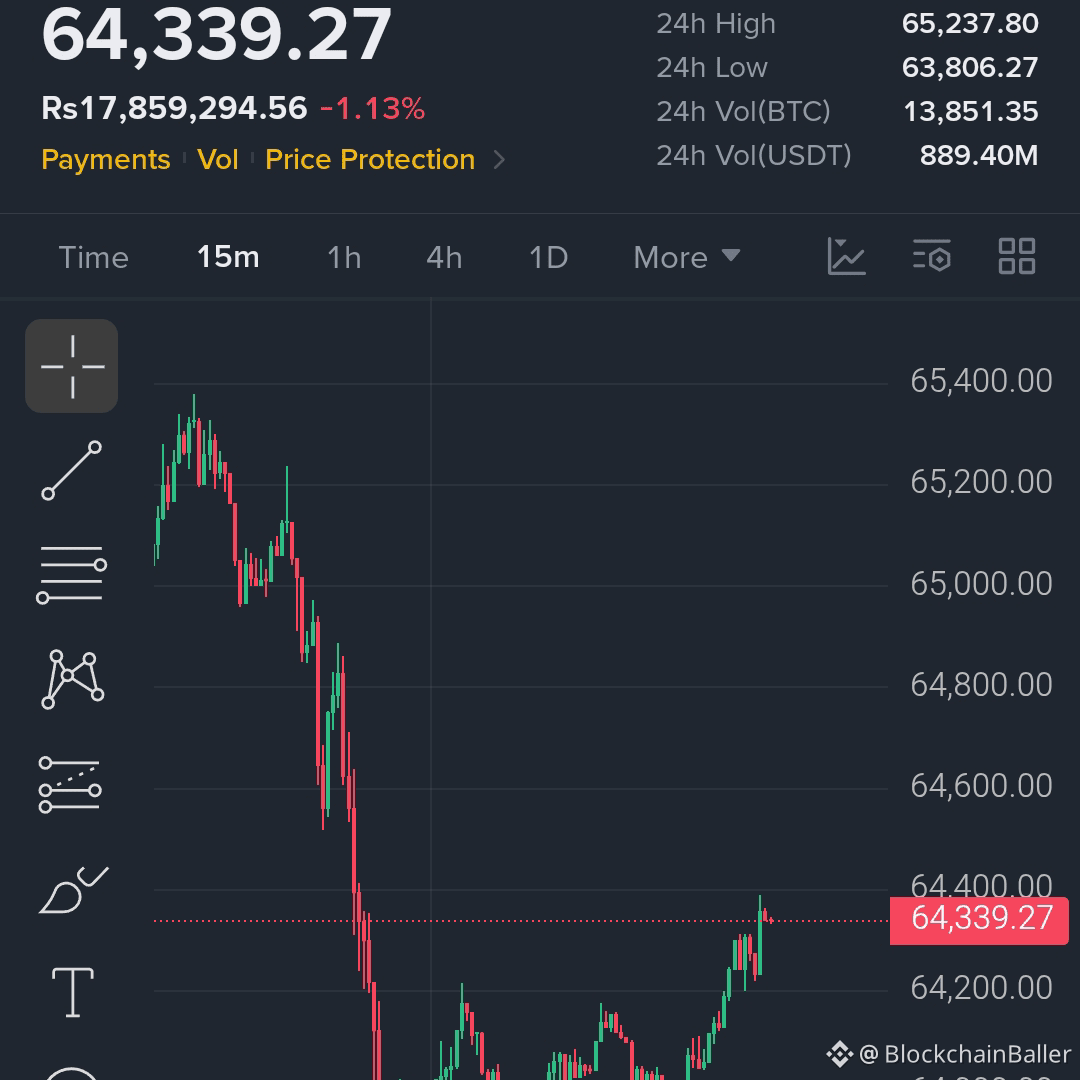The height and width of the screenshot is (1080, 1080).
Task: Open the Payments tag link
Action: pos(105,159)
